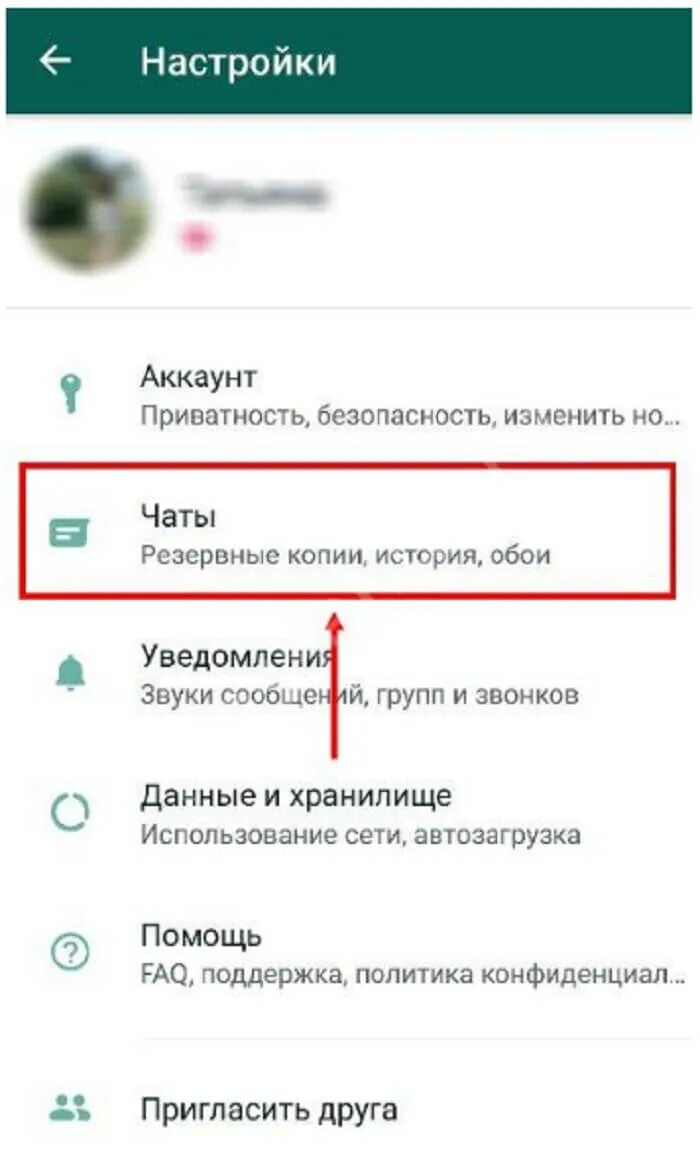Open the Аккаунт settings entry
This screenshot has height=1166, width=700.
click(x=350, y=394)
